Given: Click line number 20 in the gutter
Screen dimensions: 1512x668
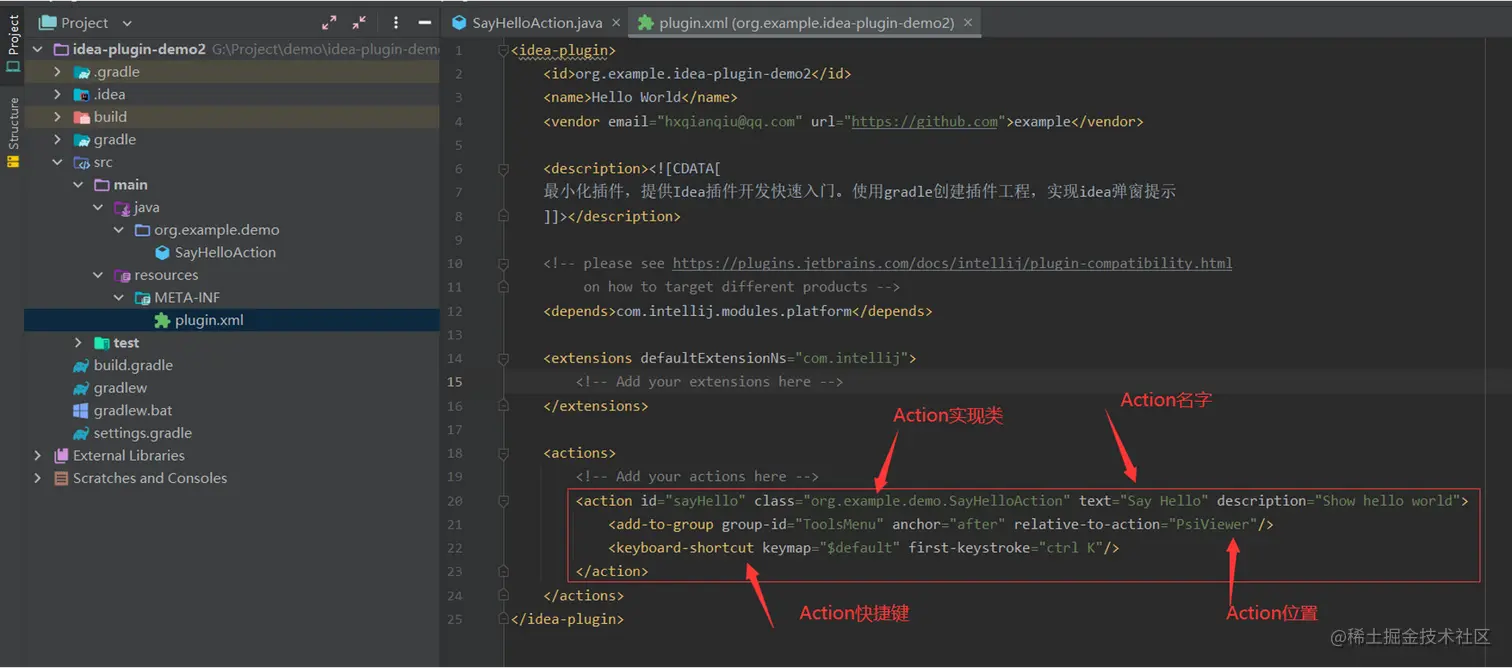Looking at the screenshot, I should [x=455, y=501].
